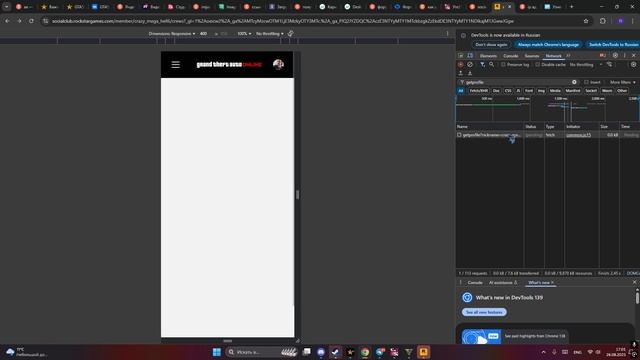Switch to the Elements tab
This screenshot has width=640, height=360.
488,56
